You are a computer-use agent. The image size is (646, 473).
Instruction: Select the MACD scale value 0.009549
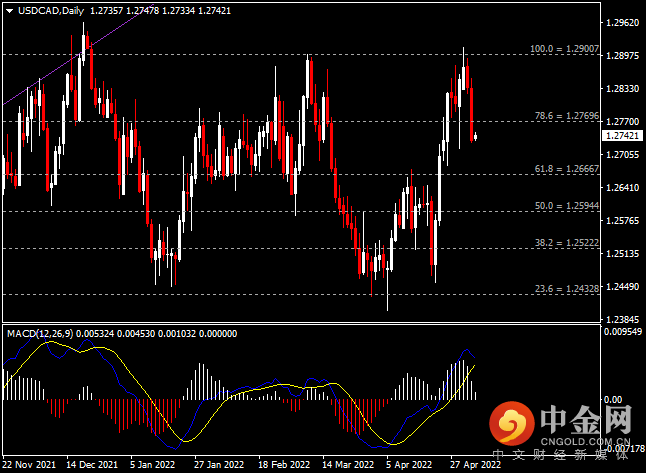click(623, 332)
